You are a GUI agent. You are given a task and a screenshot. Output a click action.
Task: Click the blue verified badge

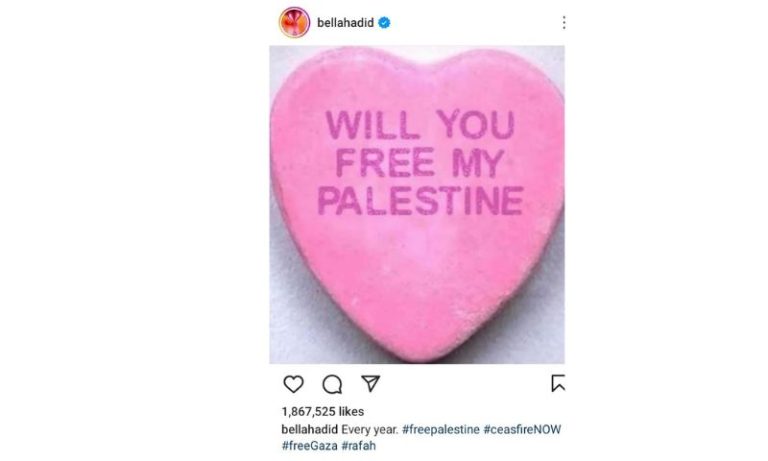pyautogui.click(x=384, y=23)
